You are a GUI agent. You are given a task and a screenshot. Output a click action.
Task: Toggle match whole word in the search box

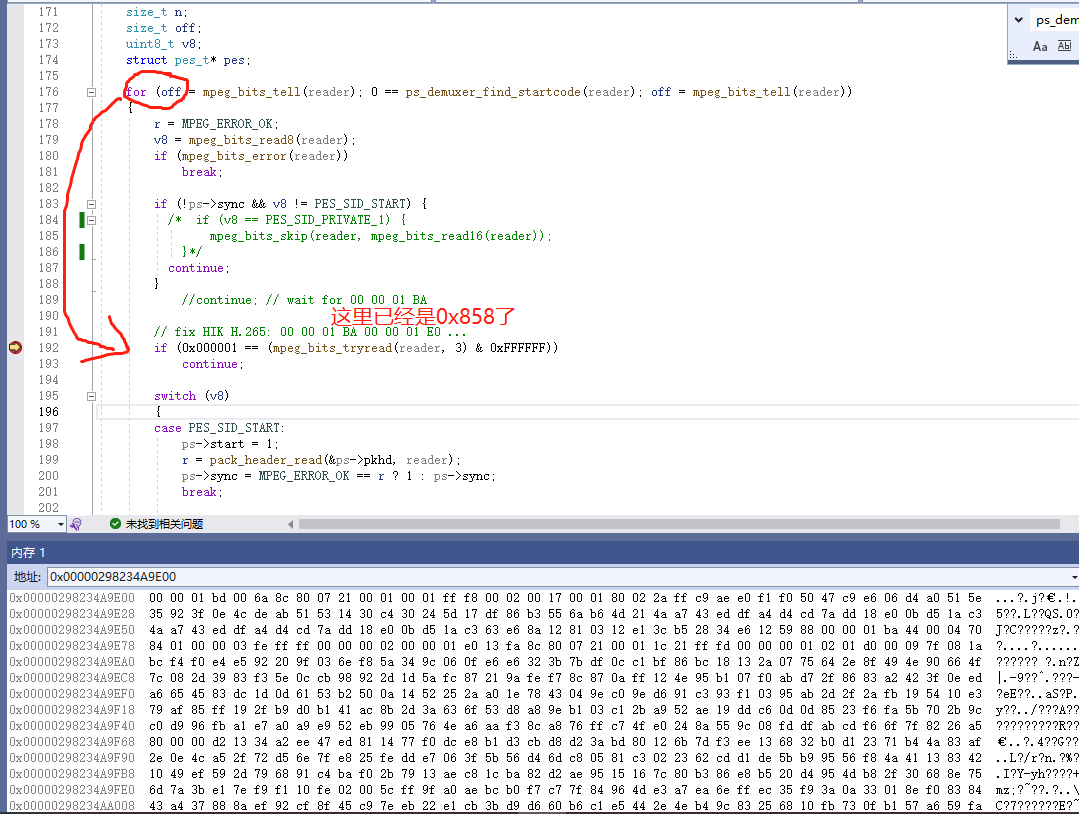1064,45
